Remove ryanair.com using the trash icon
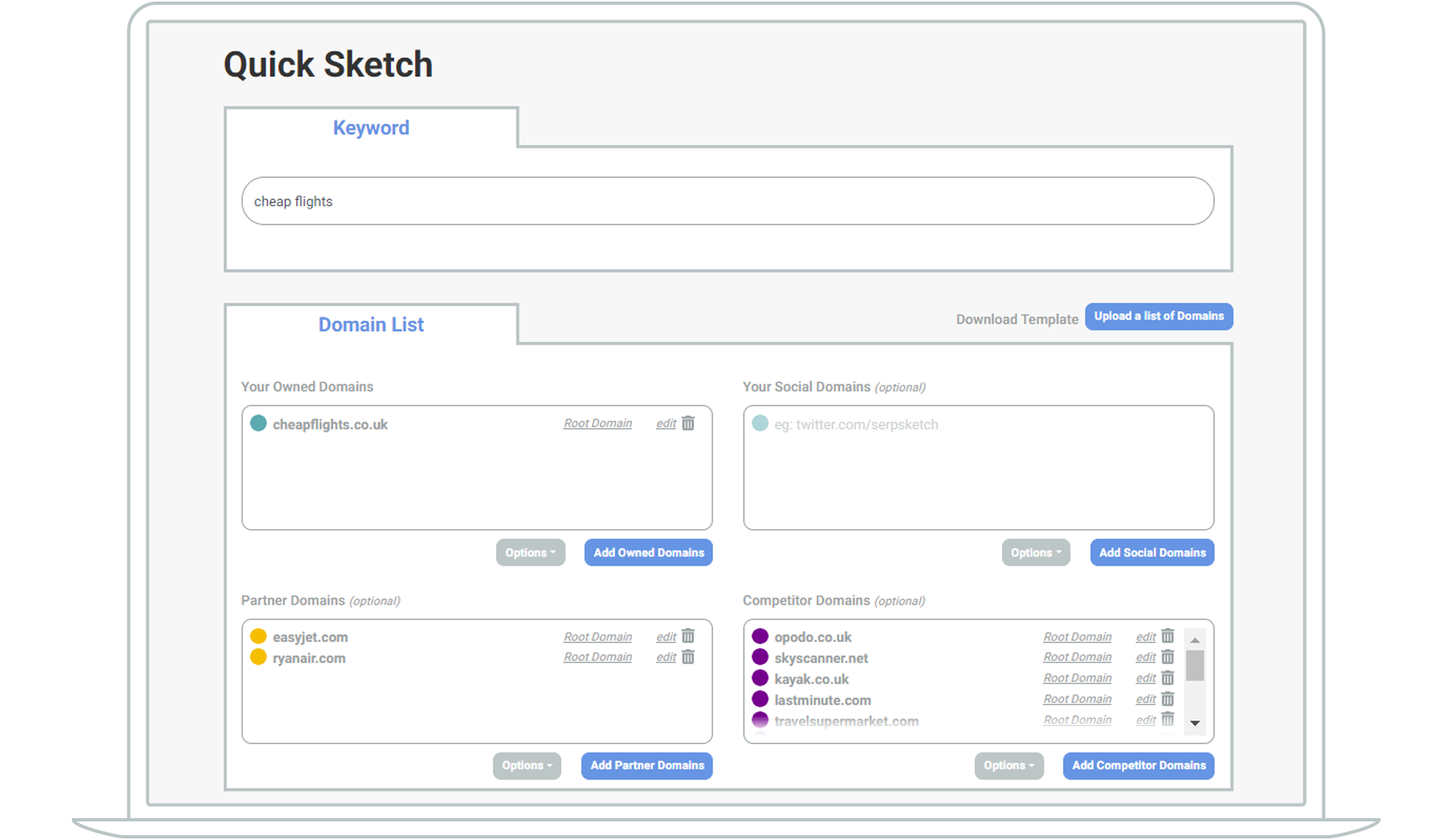The width and height of the screenshot is (1454, 840). click(688, 657)
